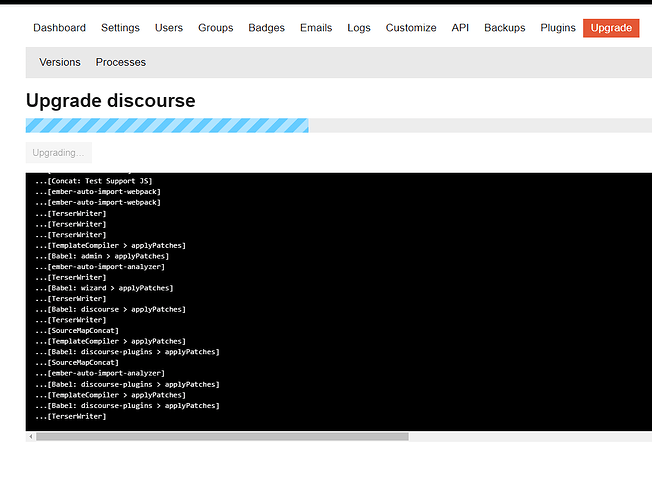Screen dimensions: 652x500
Task: Switch to the Backups tab
Action: point(504,28)
